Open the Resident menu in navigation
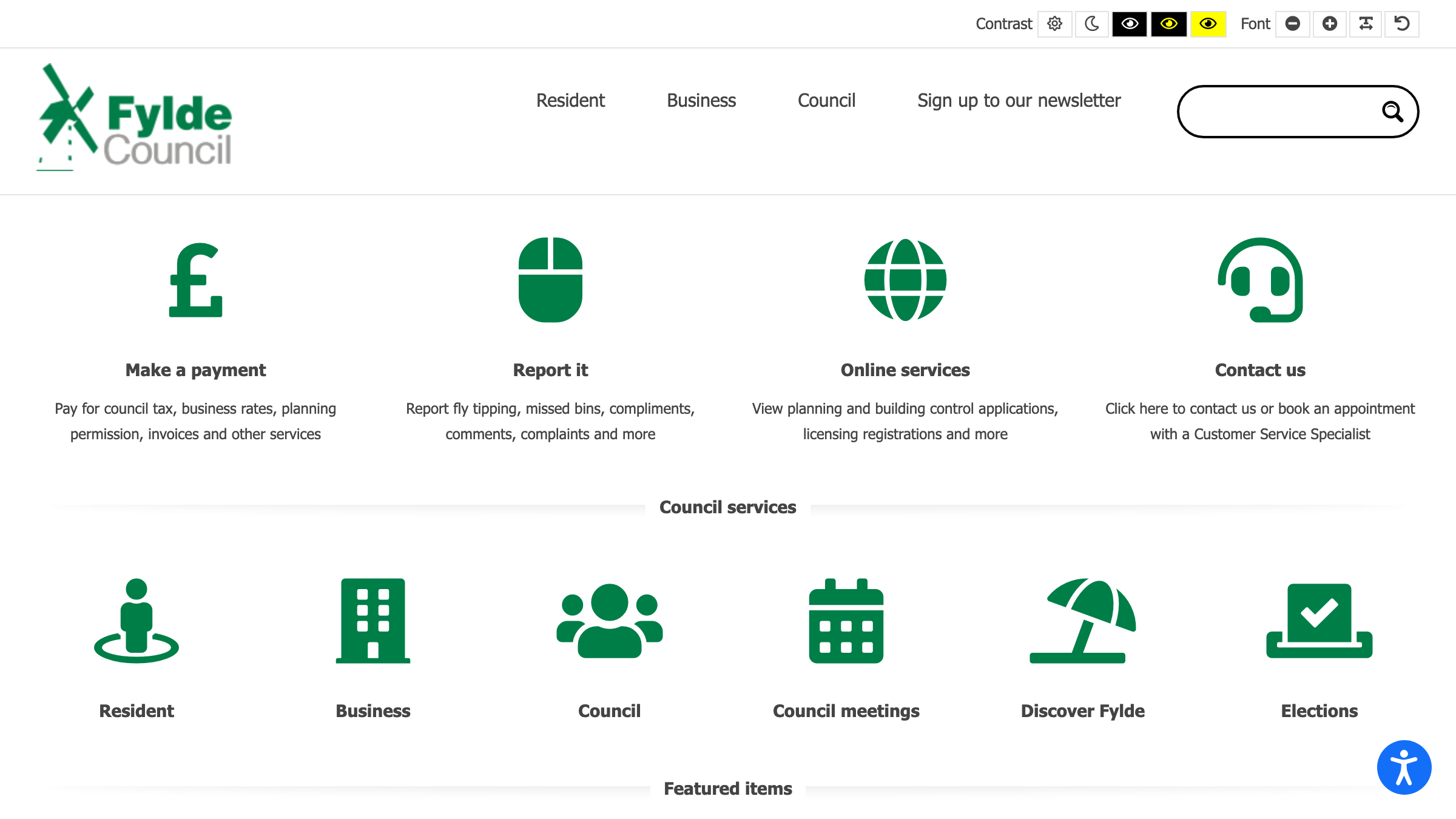Viewport: 1456px width, 819px height. pyautogui.click(x=570, y=100)
